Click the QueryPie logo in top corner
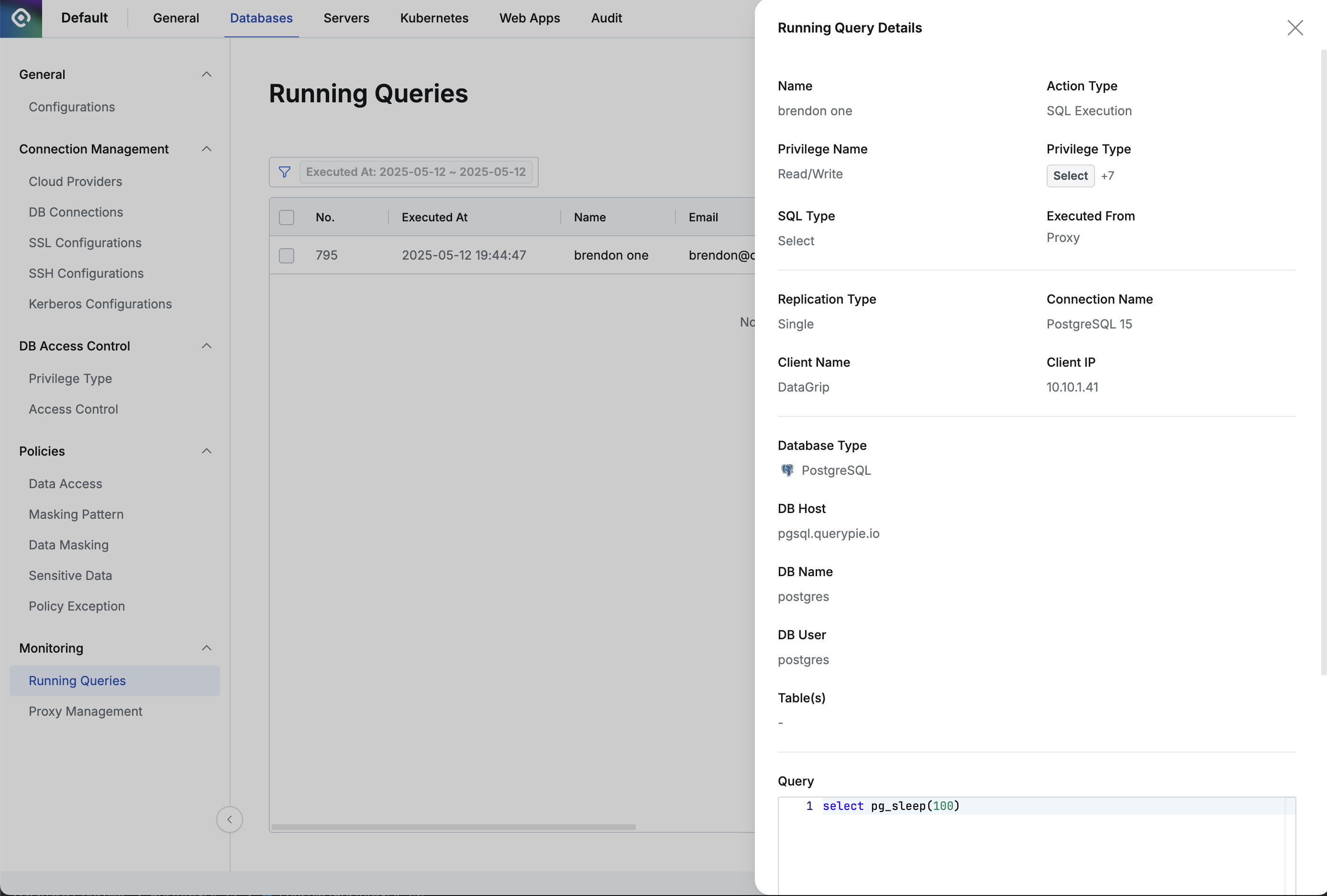This screenshot has height=896, width=1327. pos(21,18)
